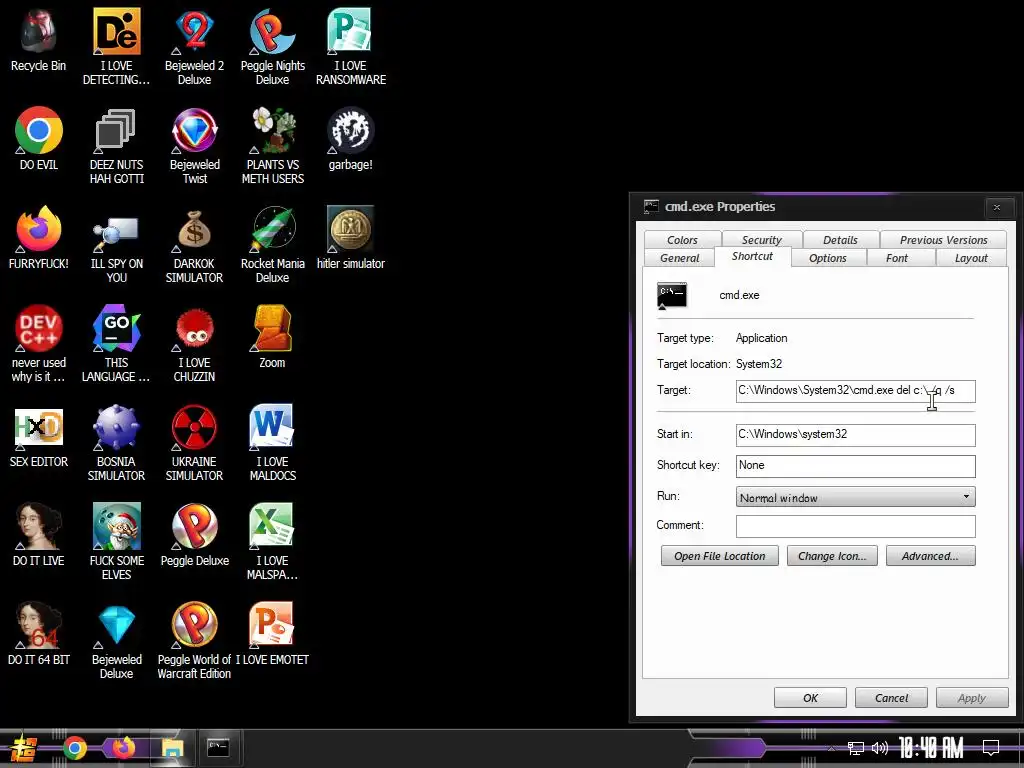Click into the Comment field
Viewport: 1024px width, 768px height.
[856, 526]
